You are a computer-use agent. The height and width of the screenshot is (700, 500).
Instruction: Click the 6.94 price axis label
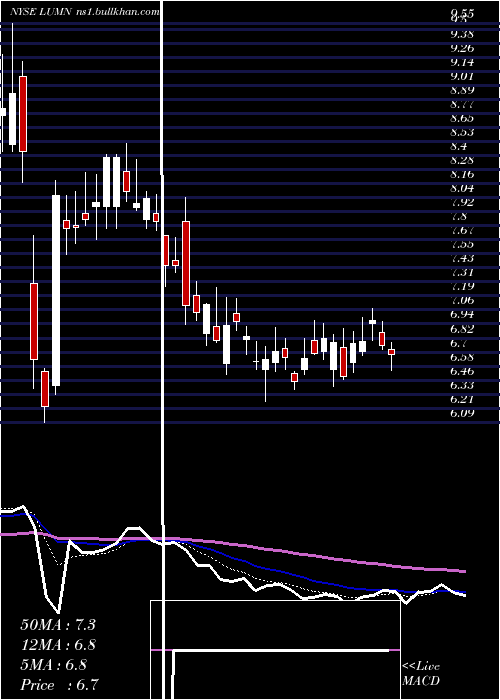point(462,314)
